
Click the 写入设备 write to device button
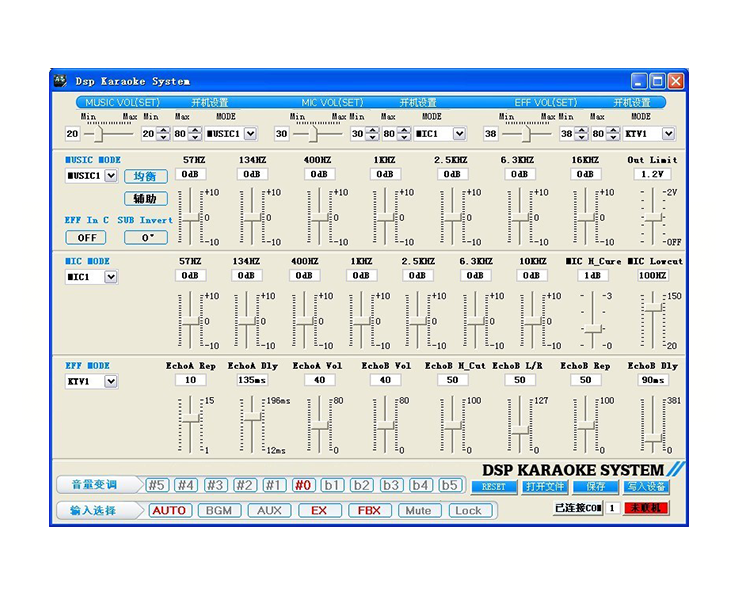pyautogui.click(x=647, y=487)
